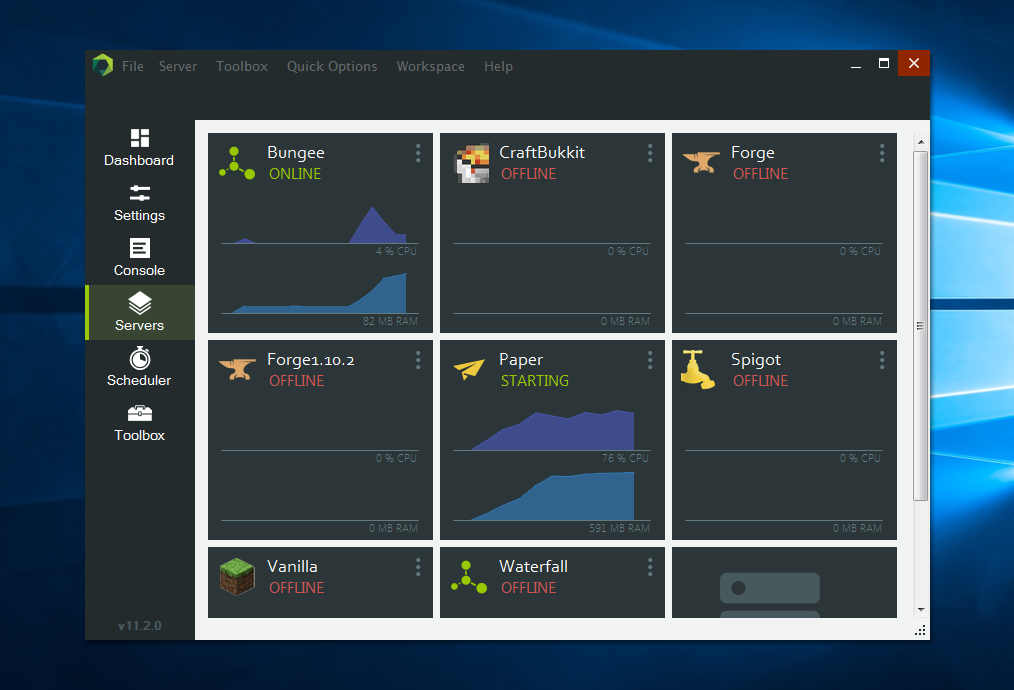Click the Waterfall OFFLINE status label
The height and width of the screenshot is (690, 1014).
coord(528,588)
